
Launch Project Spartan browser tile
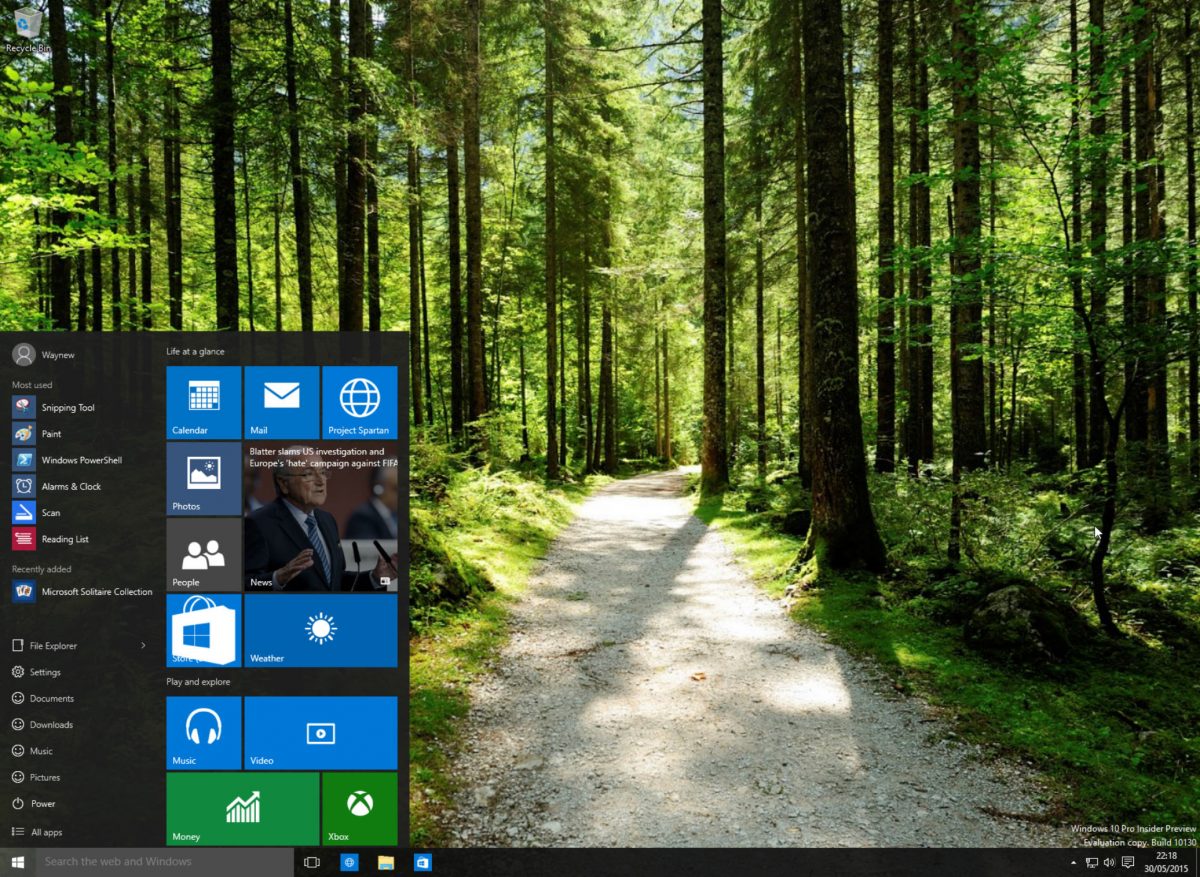[x=359, y=402]
